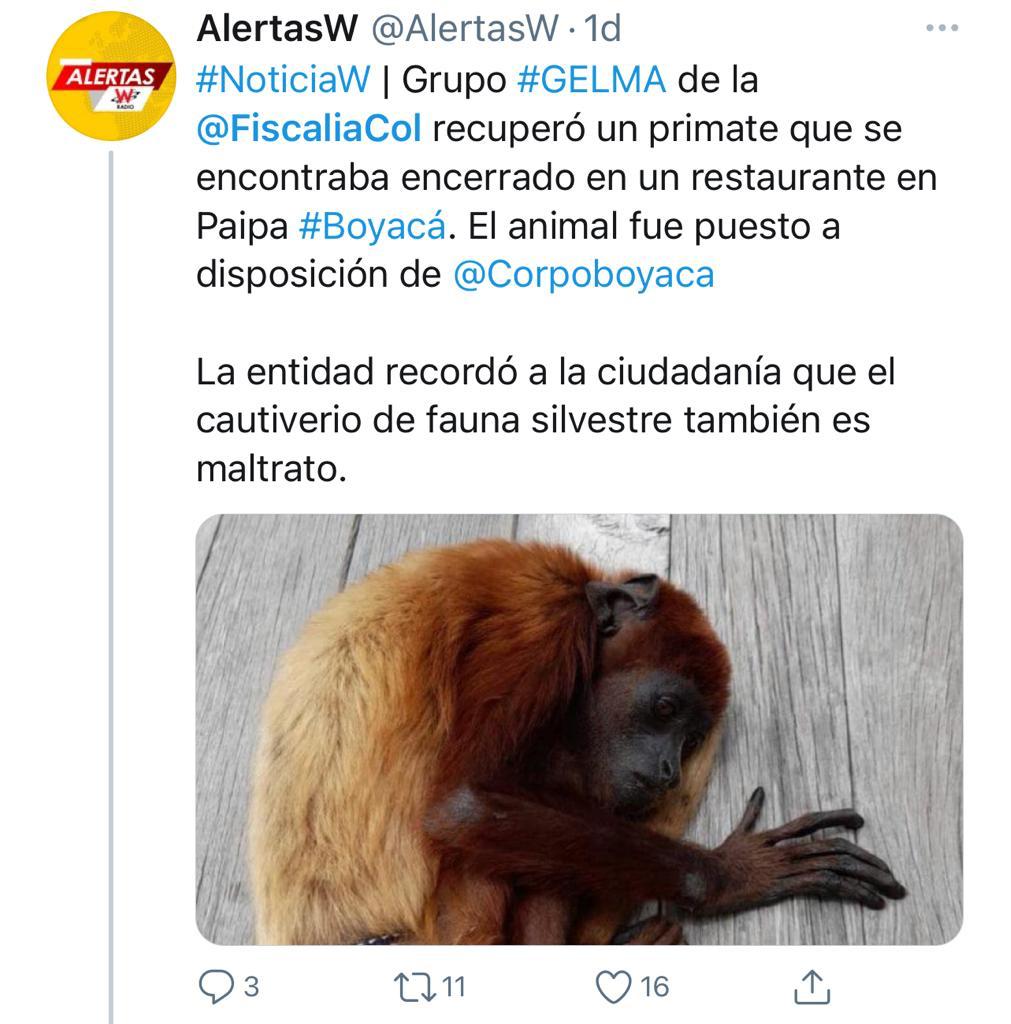Open the monkey photo attachment
1011x1024 pixels.
(x=579, y=729)
